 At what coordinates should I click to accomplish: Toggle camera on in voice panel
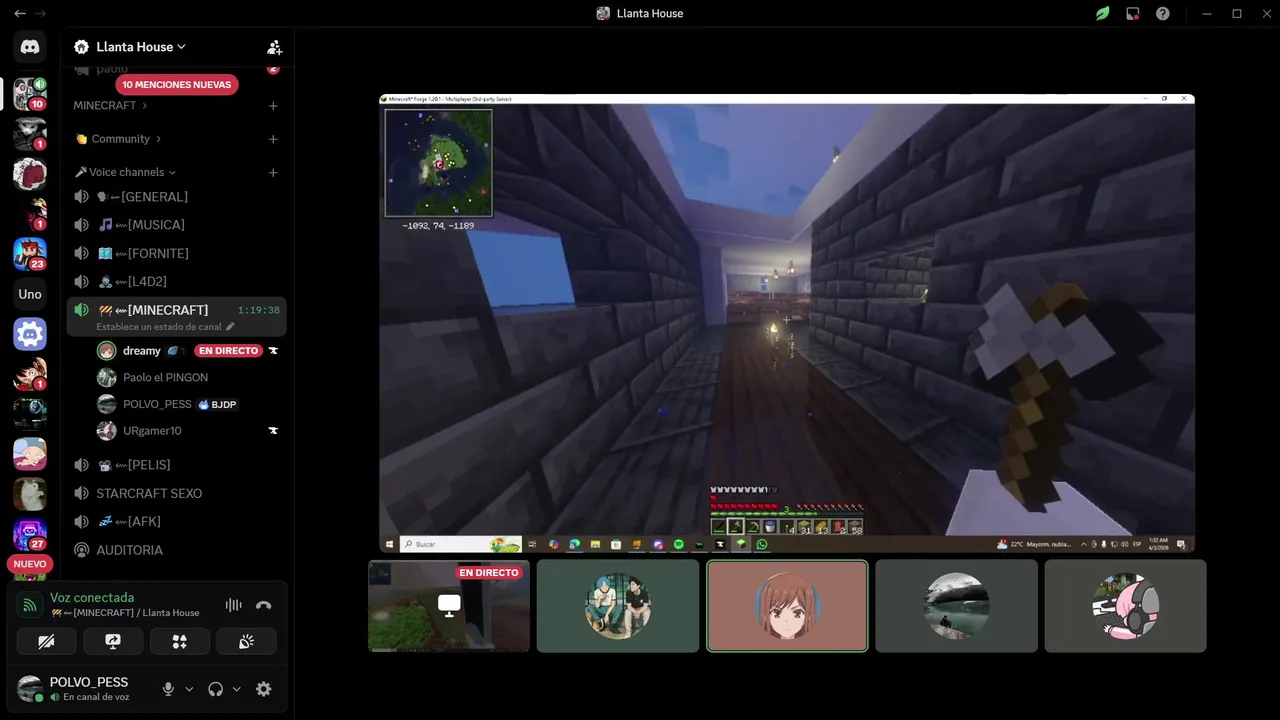tap(46, 641)
